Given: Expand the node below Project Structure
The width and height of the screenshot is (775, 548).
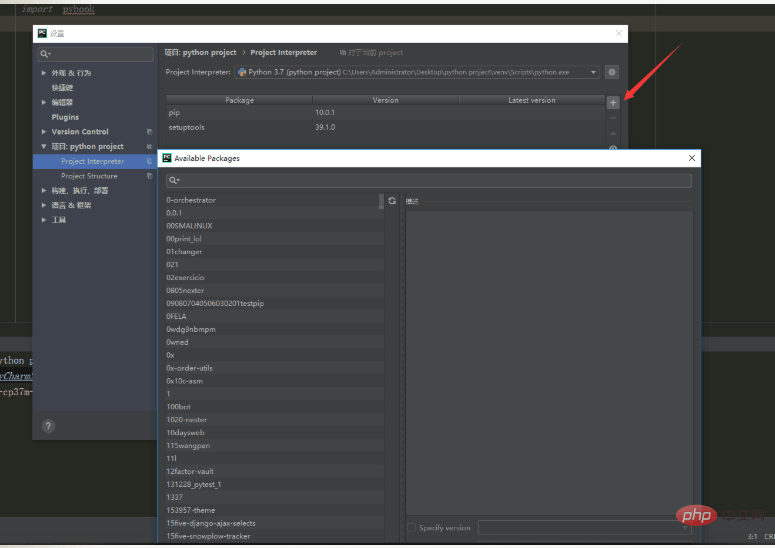Looking at the screenshot, I should coord(44,190).
